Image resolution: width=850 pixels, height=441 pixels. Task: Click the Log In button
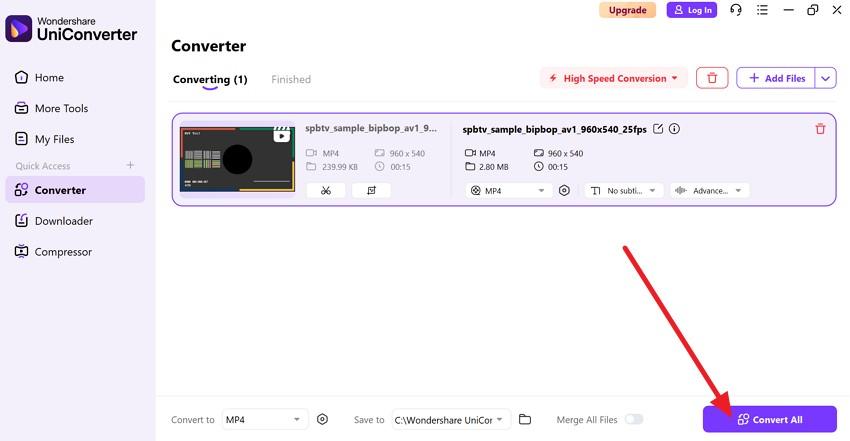click(692, 10)
